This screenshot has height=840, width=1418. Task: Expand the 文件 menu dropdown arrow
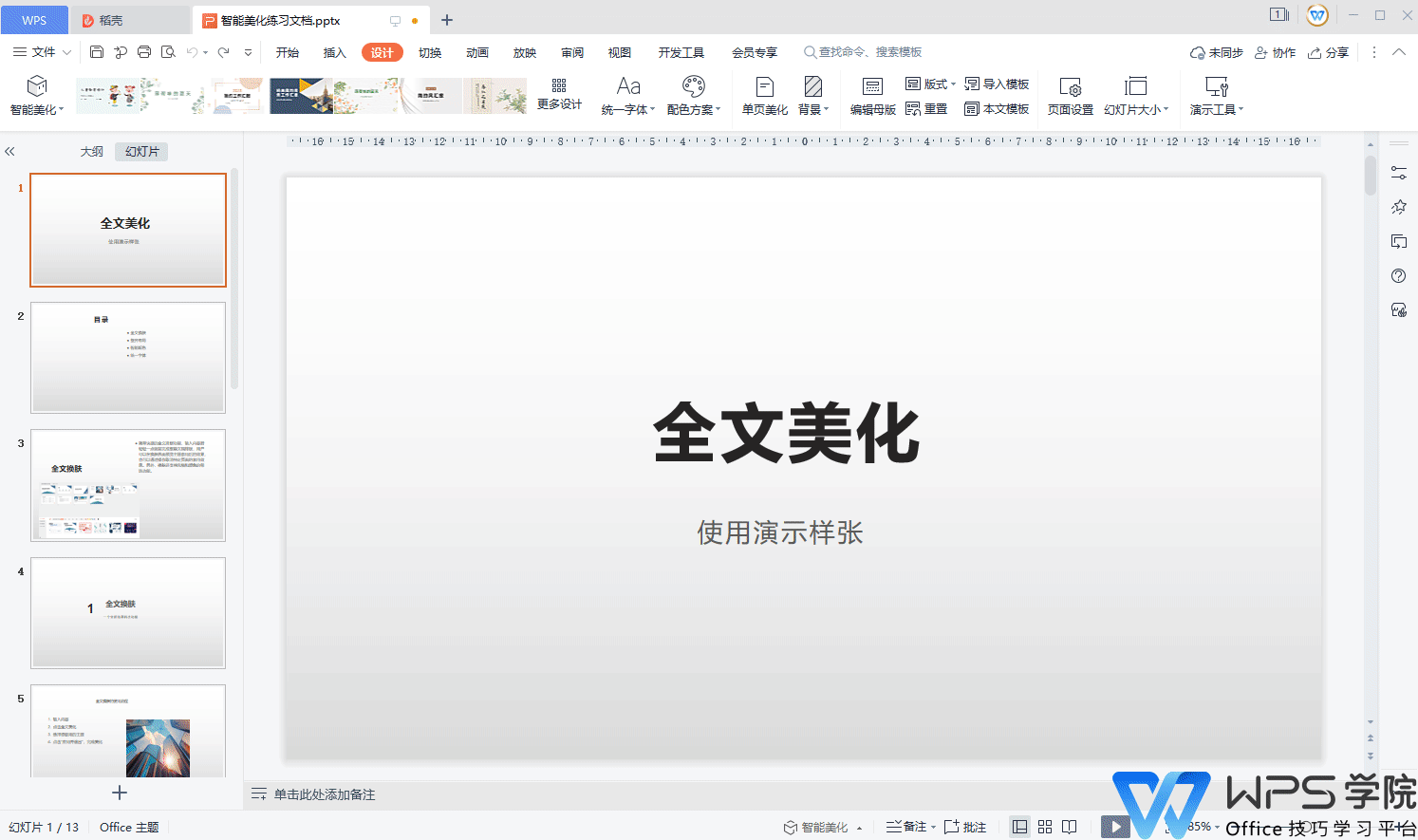click(x=67, y=52)
